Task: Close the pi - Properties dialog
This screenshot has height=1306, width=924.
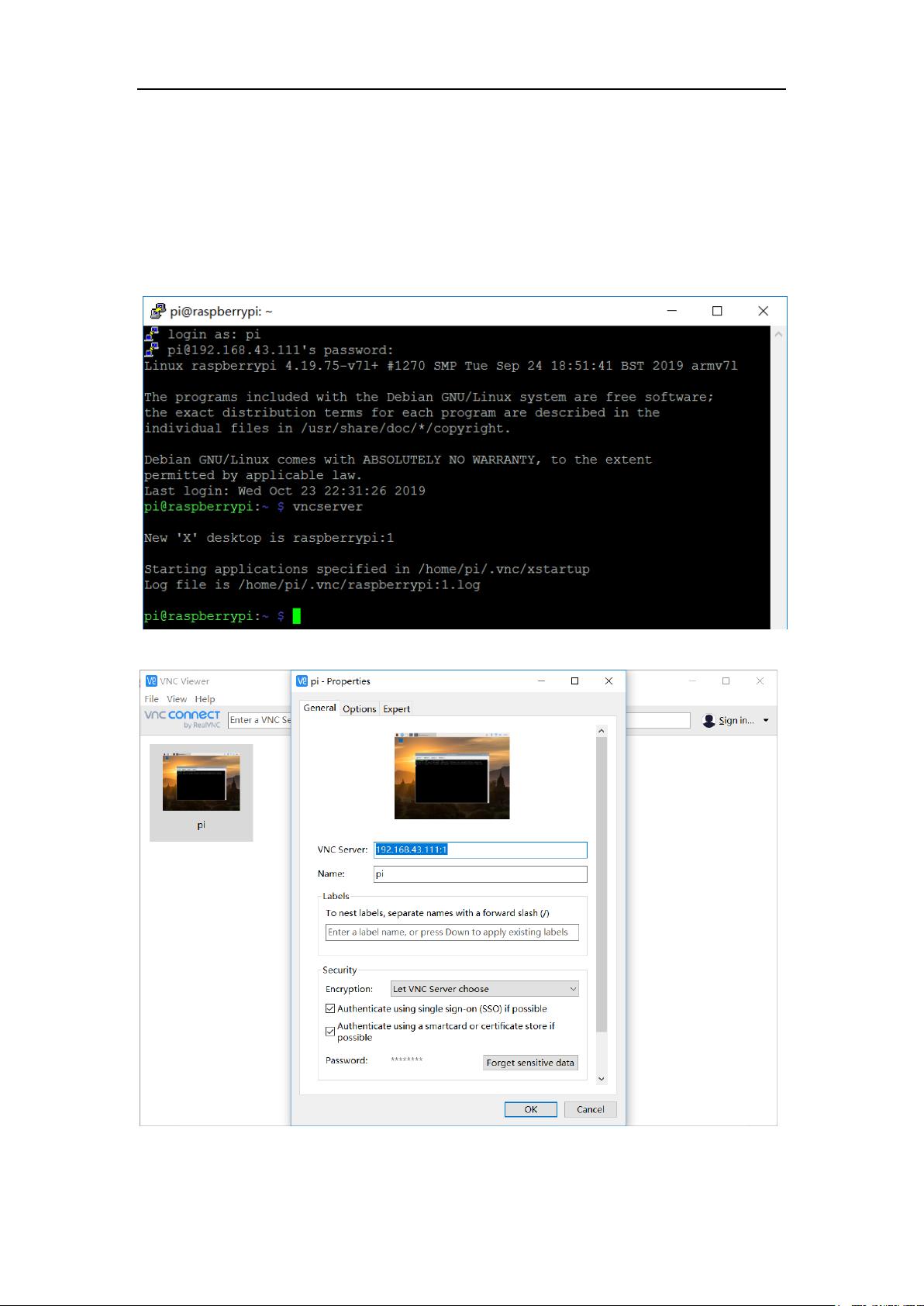Action: (x=609, y=681)
